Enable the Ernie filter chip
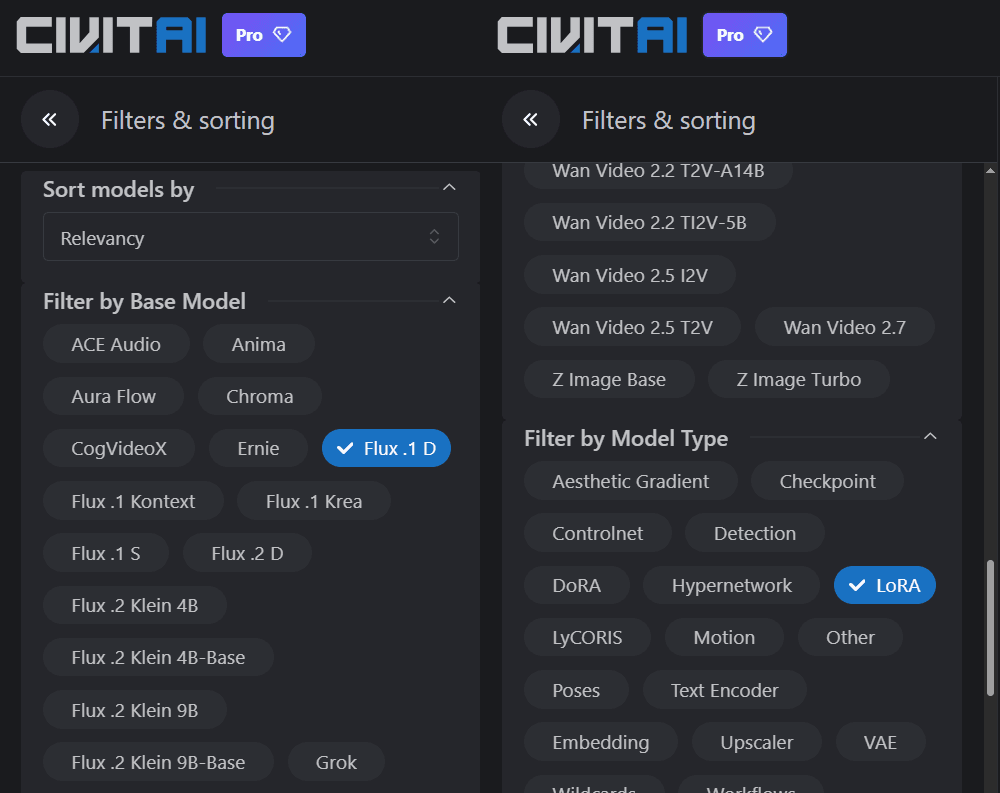Image resolution: width=1000 pixels, height=793 pixels. [258, 448]
